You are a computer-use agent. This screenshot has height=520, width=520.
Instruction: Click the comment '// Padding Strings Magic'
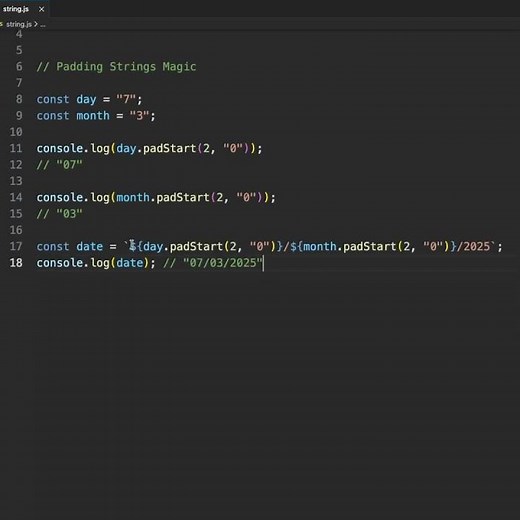tap(116, 67)
